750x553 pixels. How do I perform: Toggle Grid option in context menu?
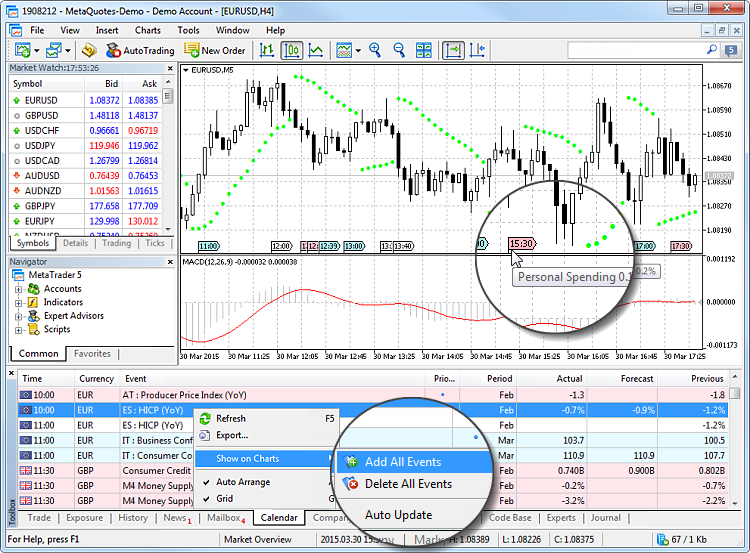click(225, 498)
